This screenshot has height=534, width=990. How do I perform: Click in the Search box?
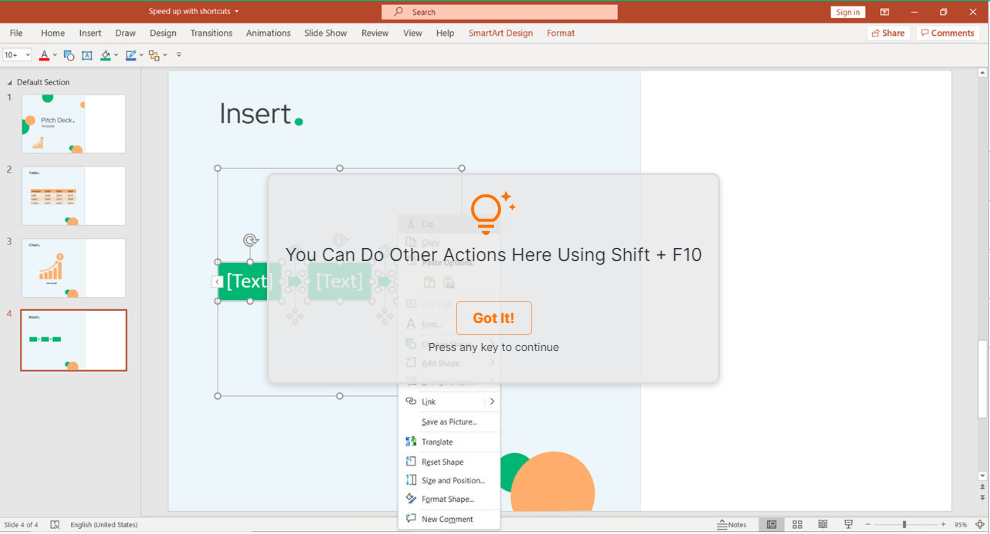[499, 12]
